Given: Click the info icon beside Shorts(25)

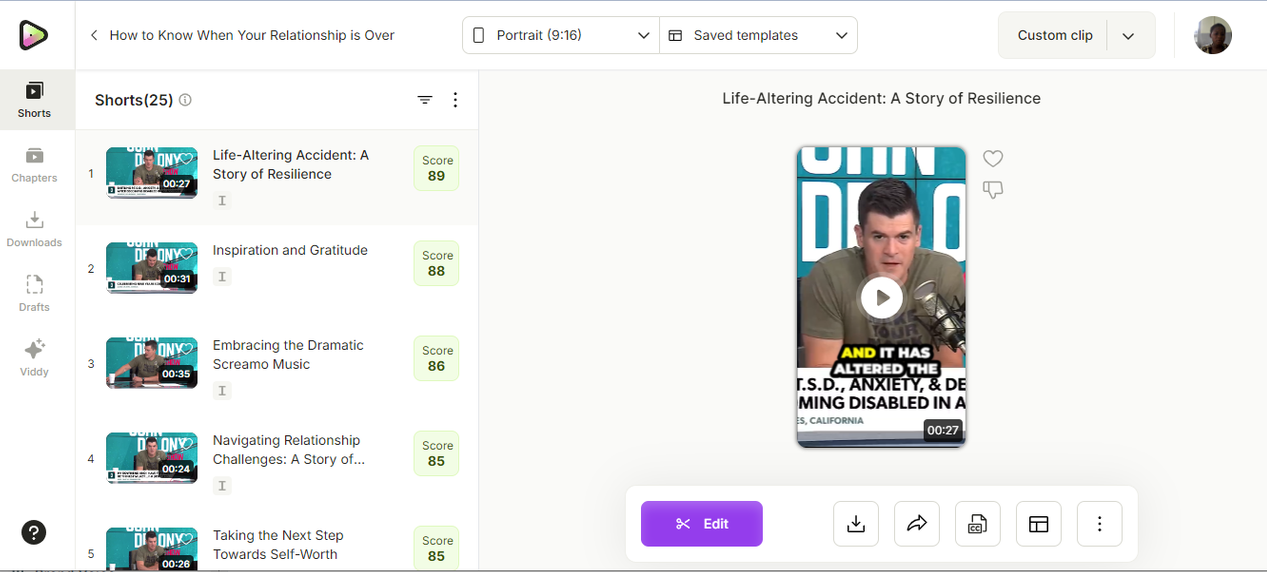Looking at the screenshot, I should point(185,100).
